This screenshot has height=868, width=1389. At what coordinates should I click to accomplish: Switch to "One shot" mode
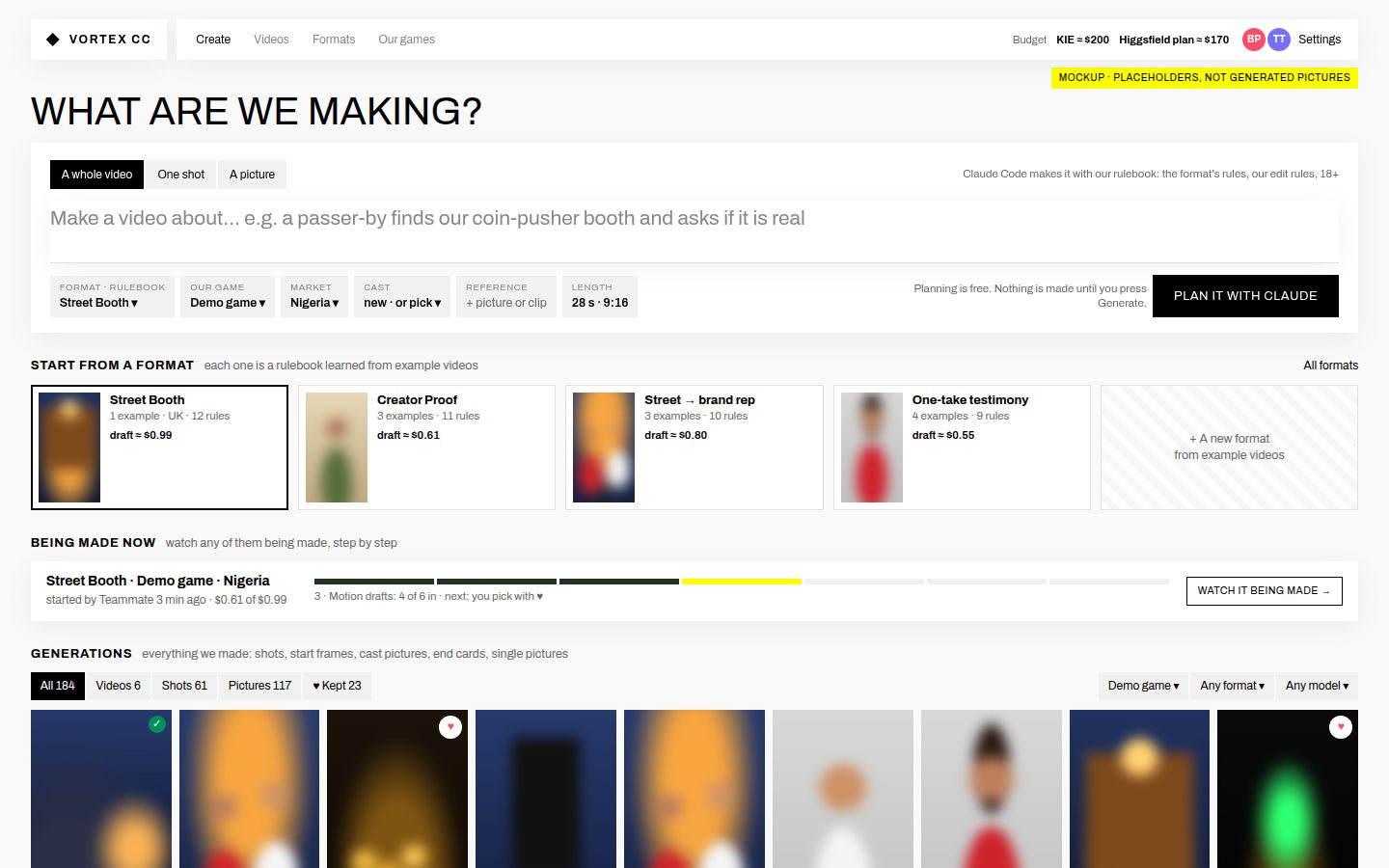pos(181,175)
